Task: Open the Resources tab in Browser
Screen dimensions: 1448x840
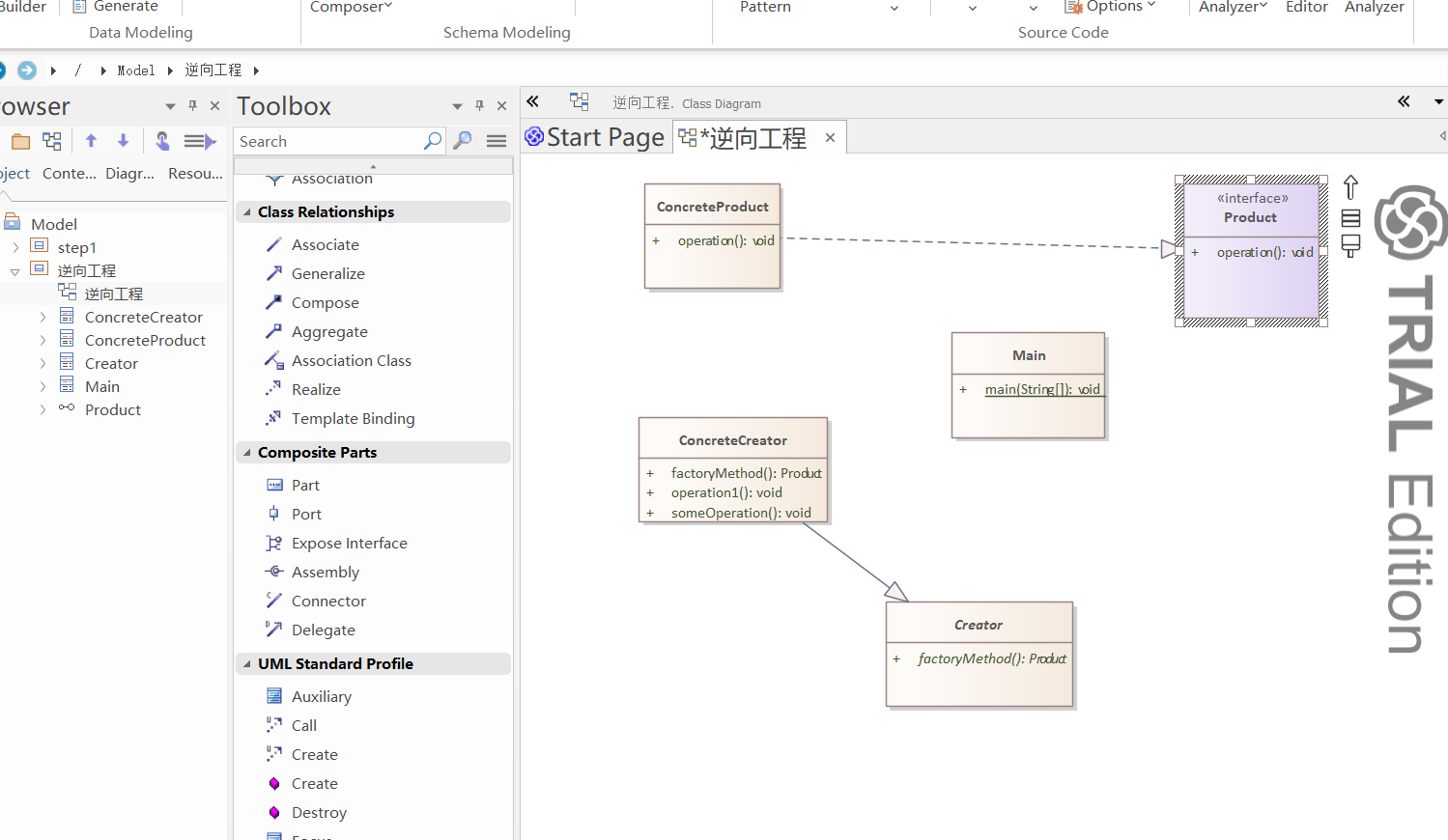Action: (195, 174)
